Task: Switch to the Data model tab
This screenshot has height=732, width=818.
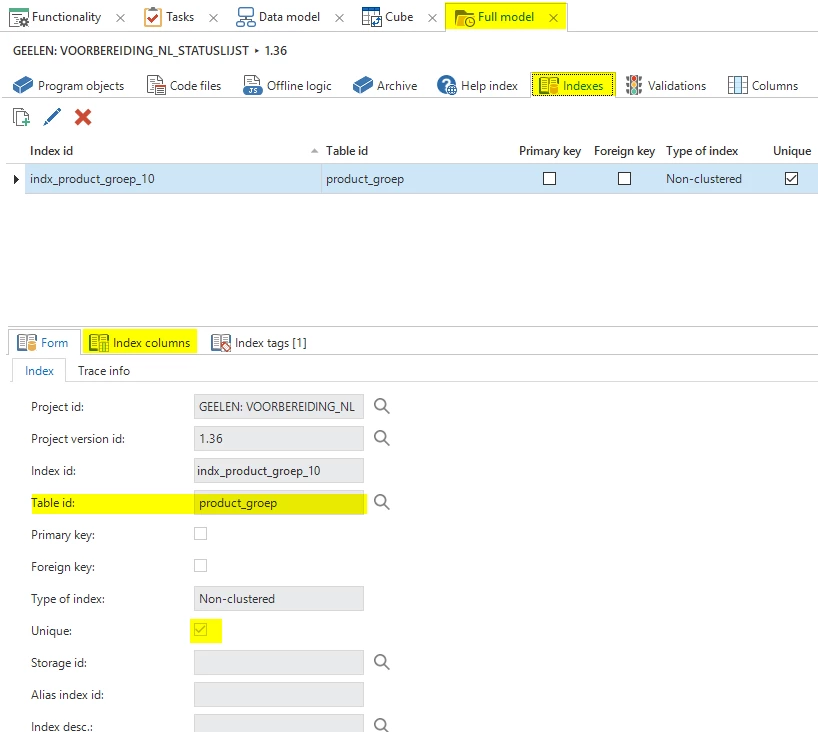Action: 278,17
